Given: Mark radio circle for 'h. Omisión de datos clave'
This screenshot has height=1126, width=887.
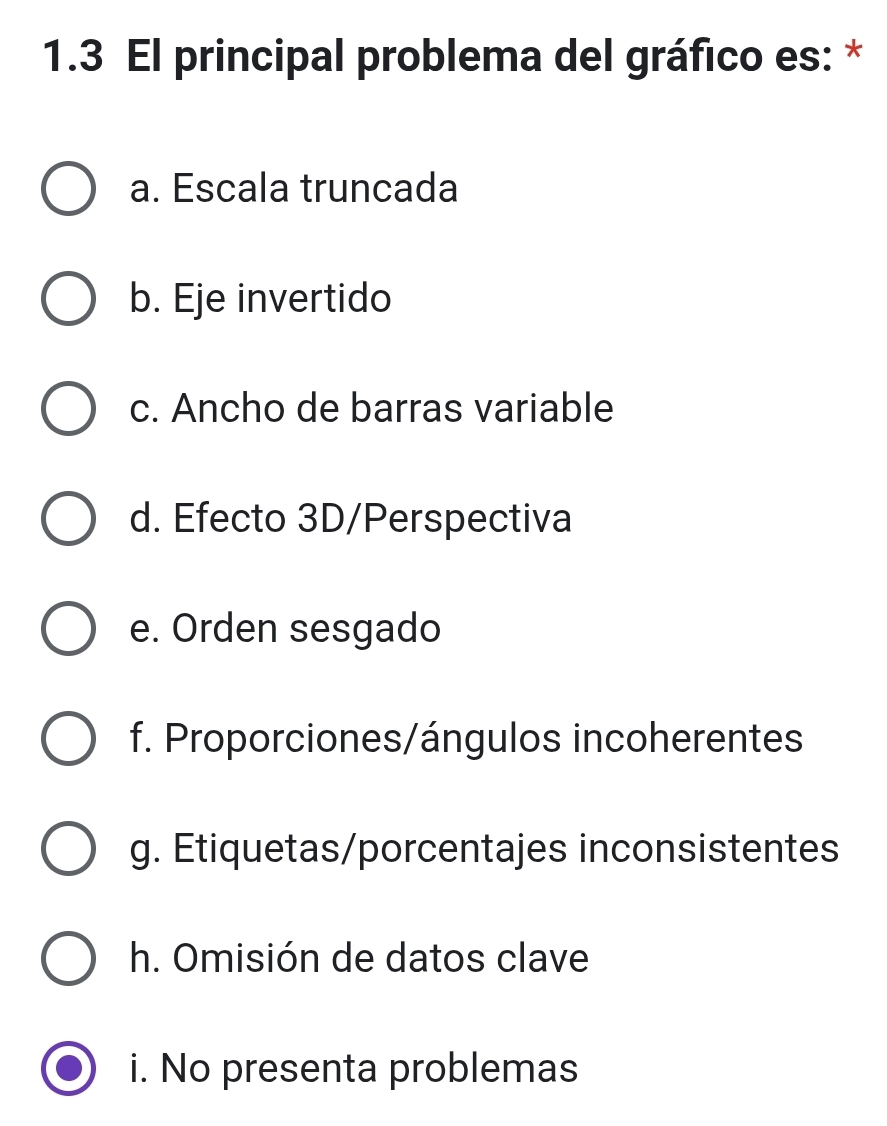Looking at the screenshot, I should point(69,960).
